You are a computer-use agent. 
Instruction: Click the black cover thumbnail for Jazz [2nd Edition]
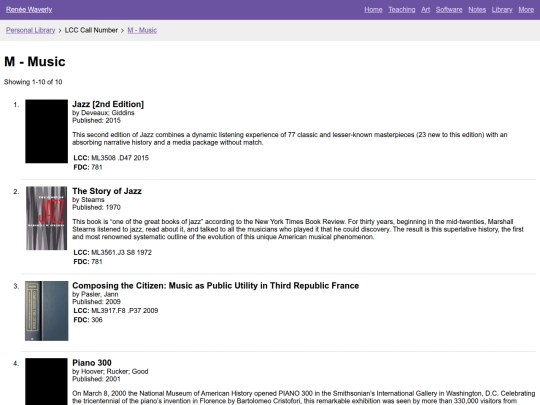click(46, 131)
